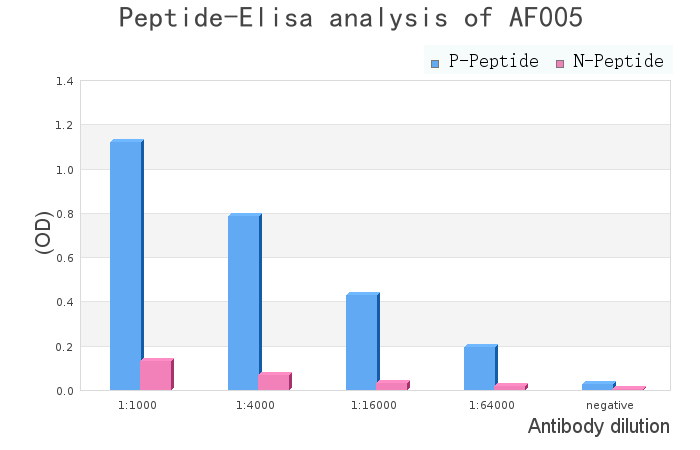
Task: Click the pink N-Peptide bar at 1:1000
Action: click(156, 375)
